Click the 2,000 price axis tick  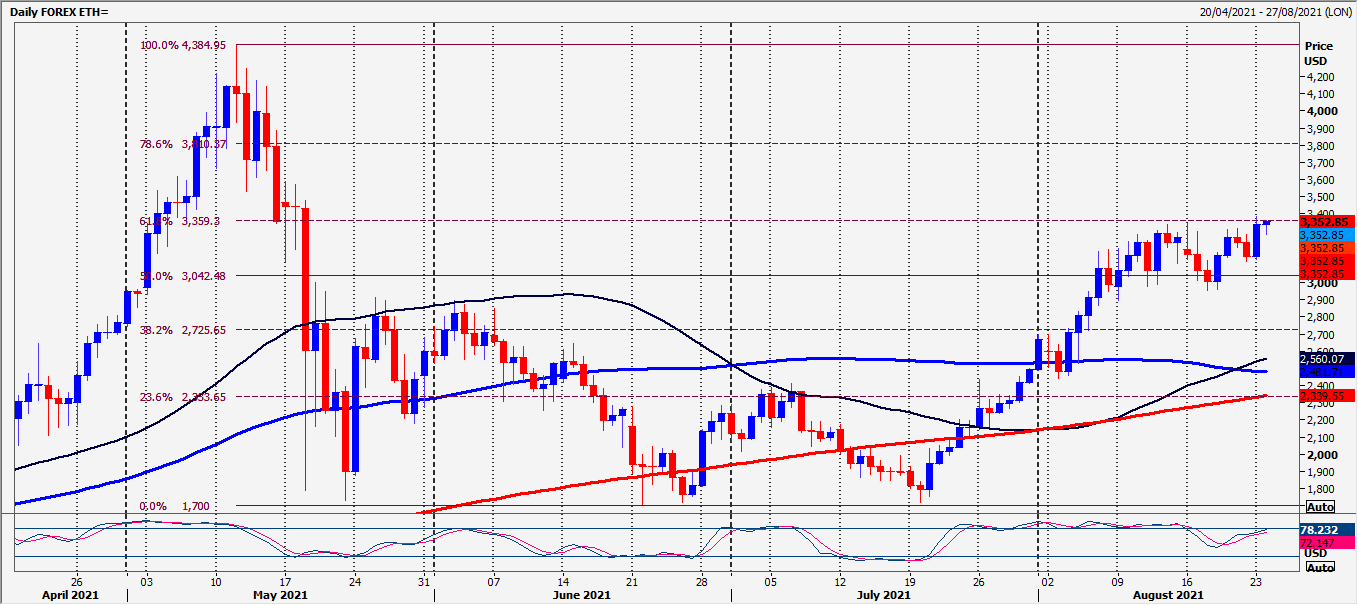(x=1321, y=455)
